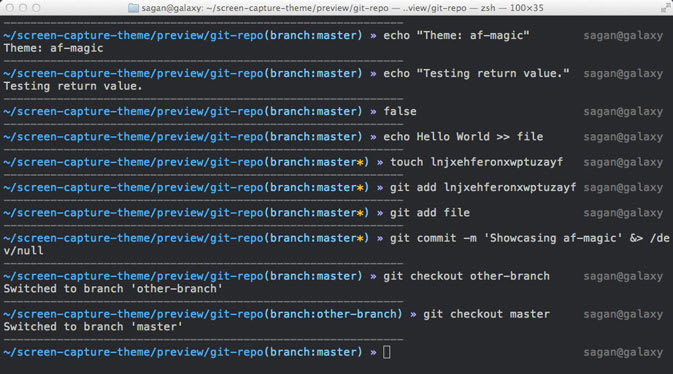The width and height of the screenshot is (673, 374).
Task: Click the yellow asterisk on the 'git add file' prompt
Action: (360, 213)
